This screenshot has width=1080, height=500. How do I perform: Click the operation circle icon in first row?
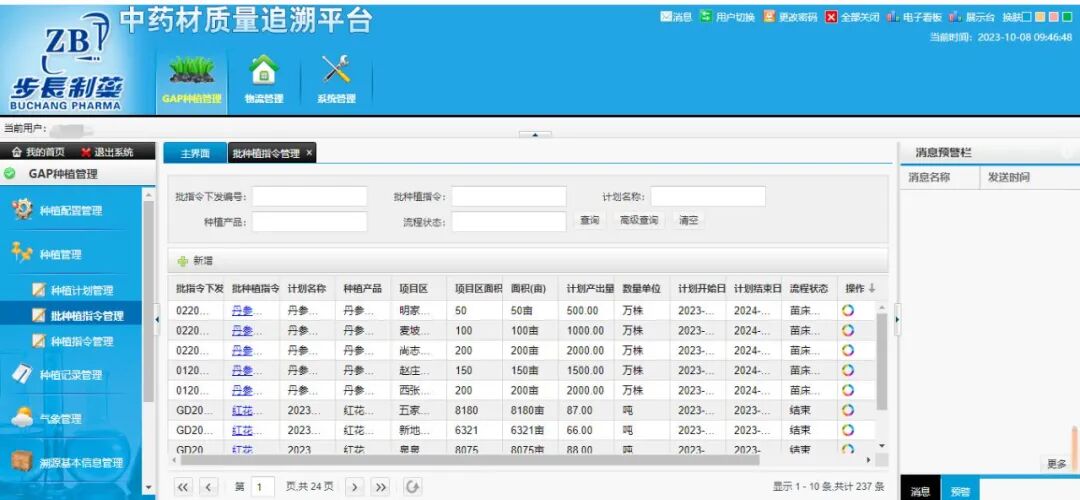point(848,310)
